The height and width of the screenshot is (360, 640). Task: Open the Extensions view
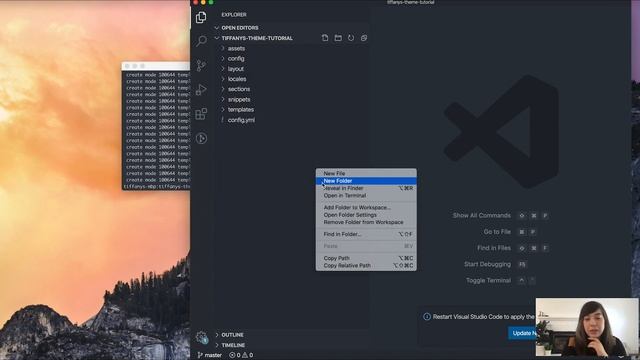tap(201, 114)
